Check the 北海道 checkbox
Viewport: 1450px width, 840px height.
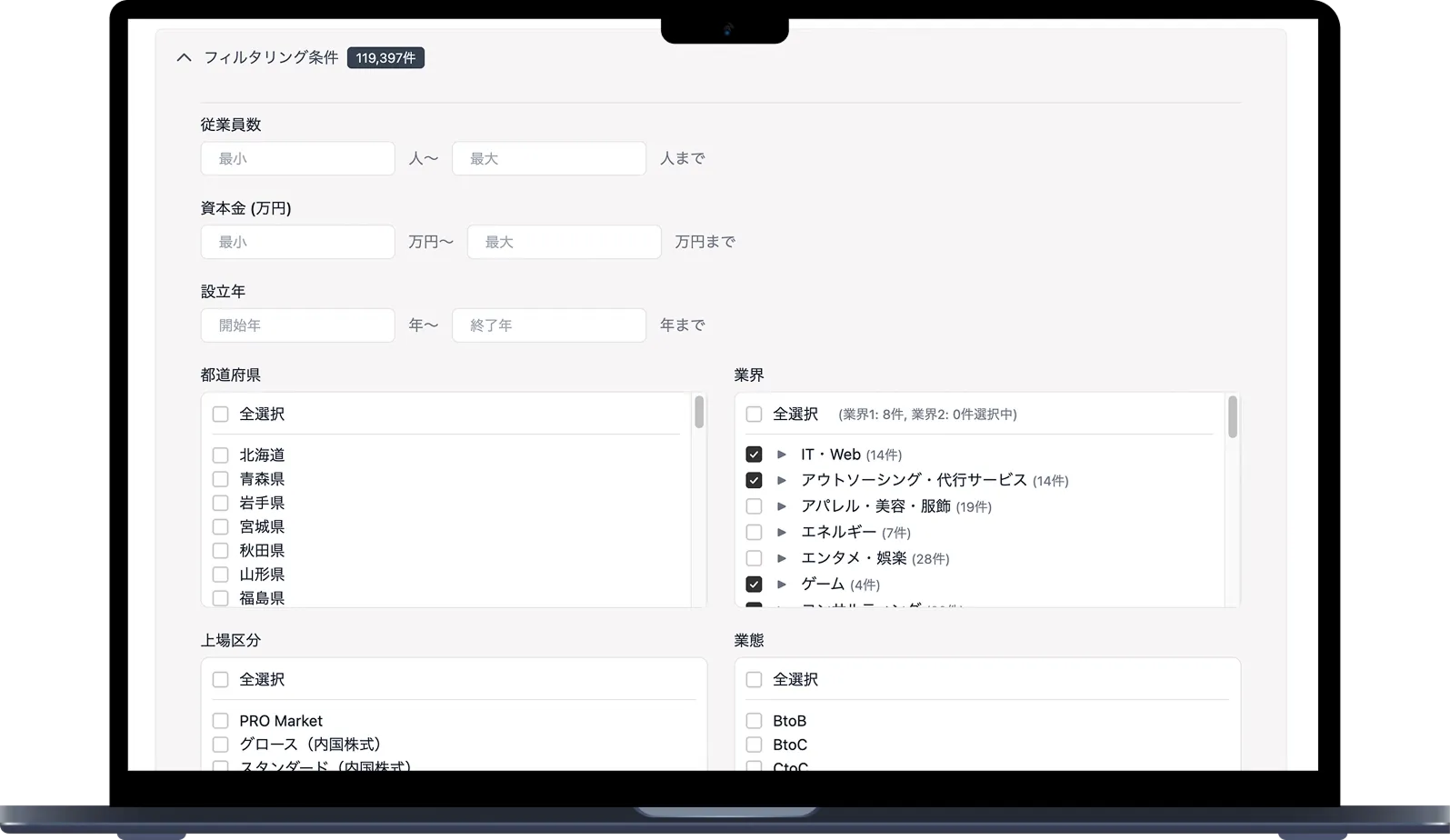tap(220, 455)
